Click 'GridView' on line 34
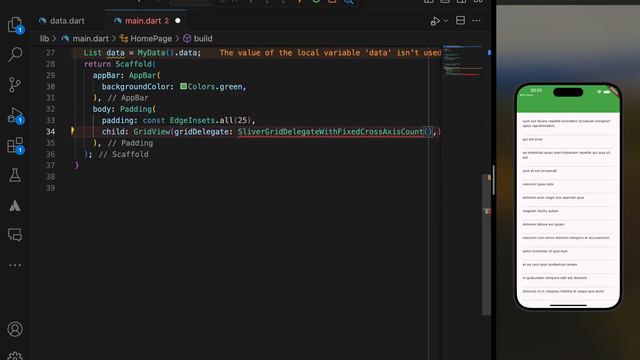The image size is (640, 360). (151, 131)
